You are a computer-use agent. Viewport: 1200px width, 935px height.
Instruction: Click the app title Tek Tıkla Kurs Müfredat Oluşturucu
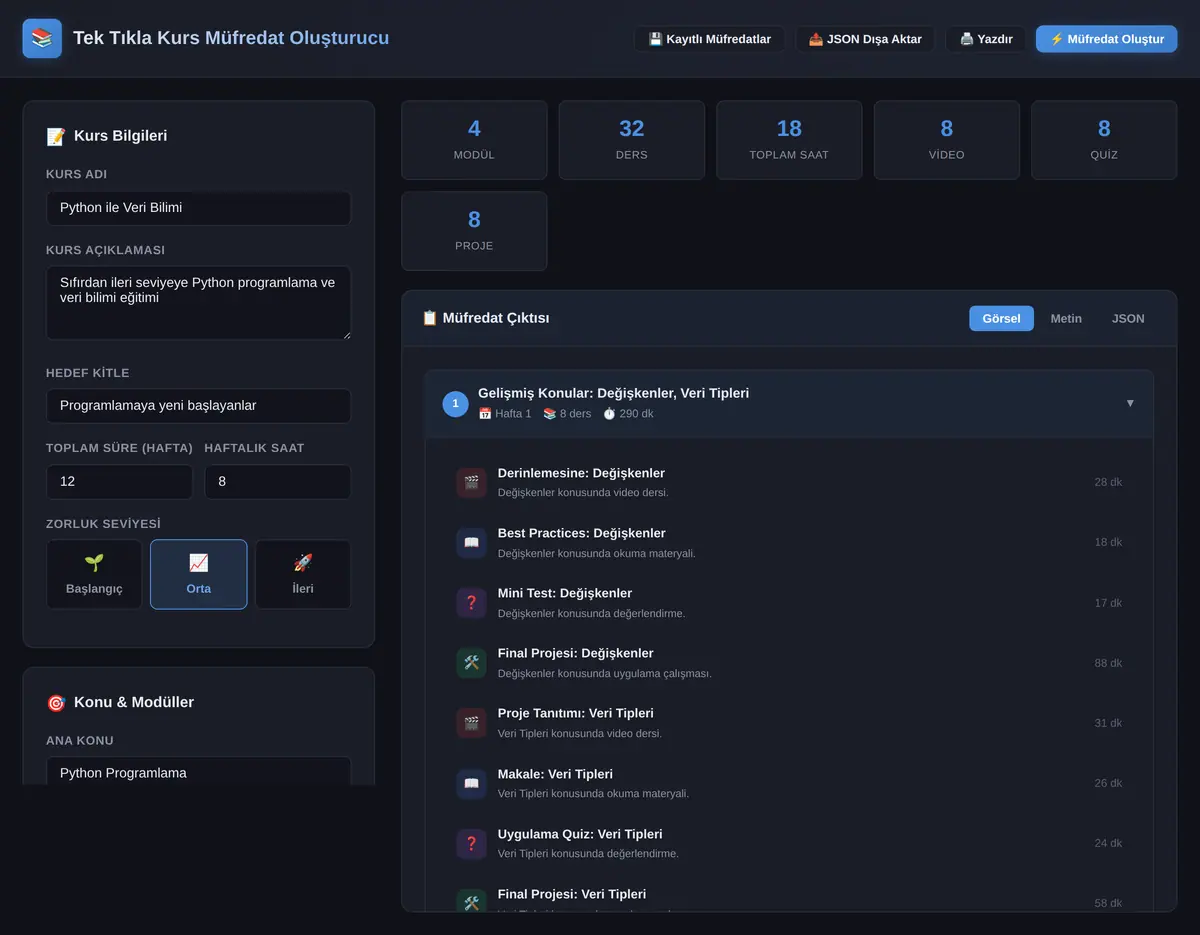pyautogui.click(x=231, y=38)
